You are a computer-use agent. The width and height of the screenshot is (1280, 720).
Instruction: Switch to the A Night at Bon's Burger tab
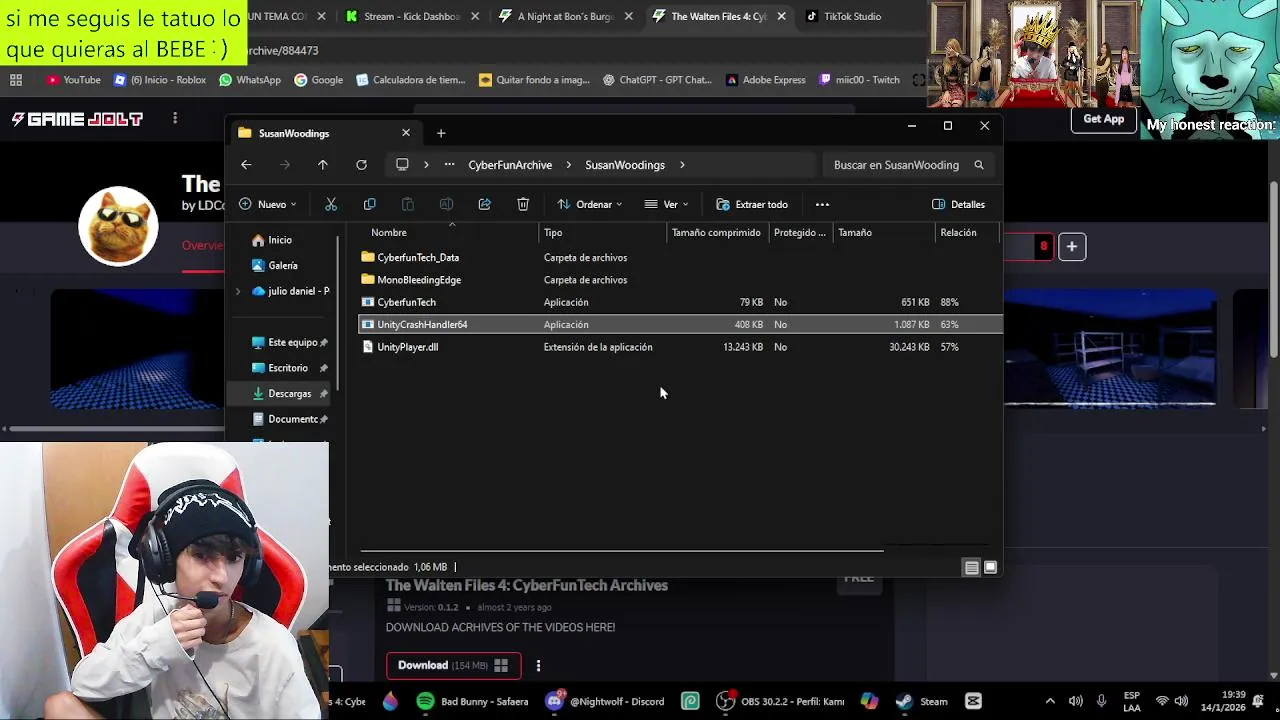coord(565,16)
